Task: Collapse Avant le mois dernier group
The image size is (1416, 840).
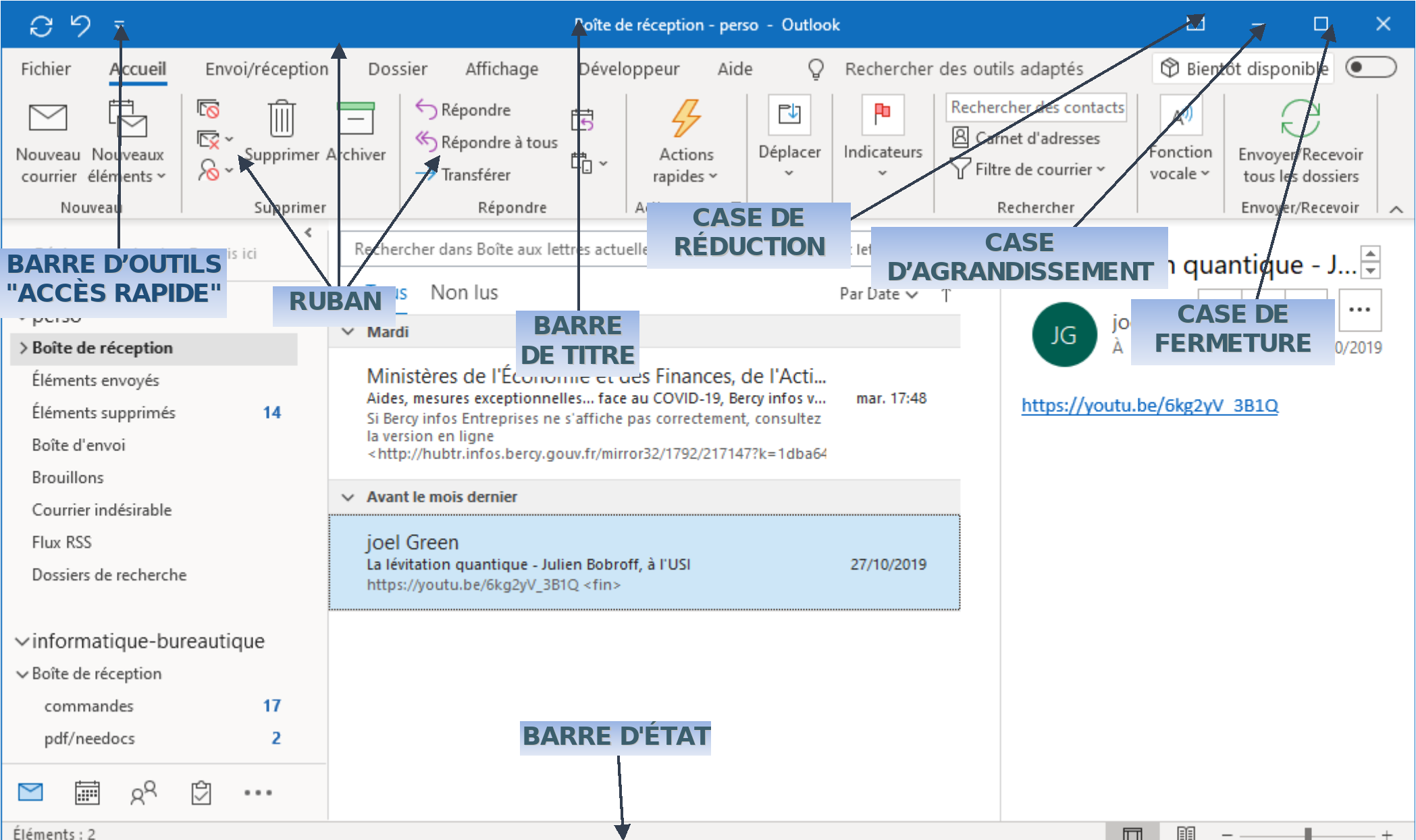Action: coord(348,497)
